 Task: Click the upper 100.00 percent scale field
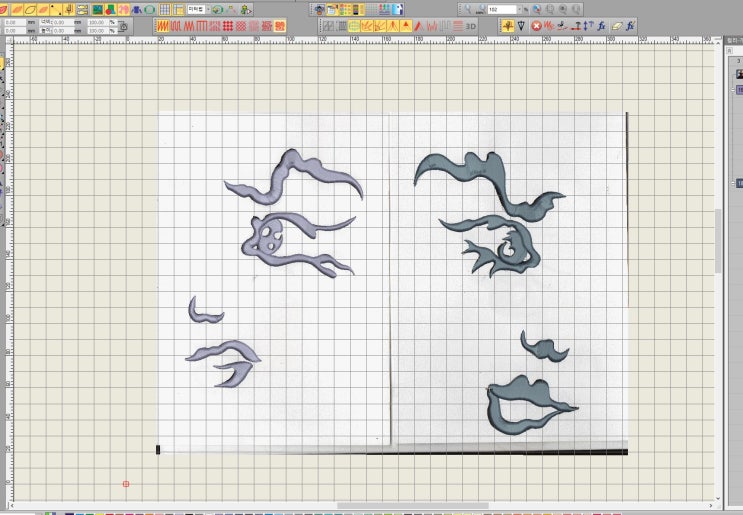(x=98, y=22)
